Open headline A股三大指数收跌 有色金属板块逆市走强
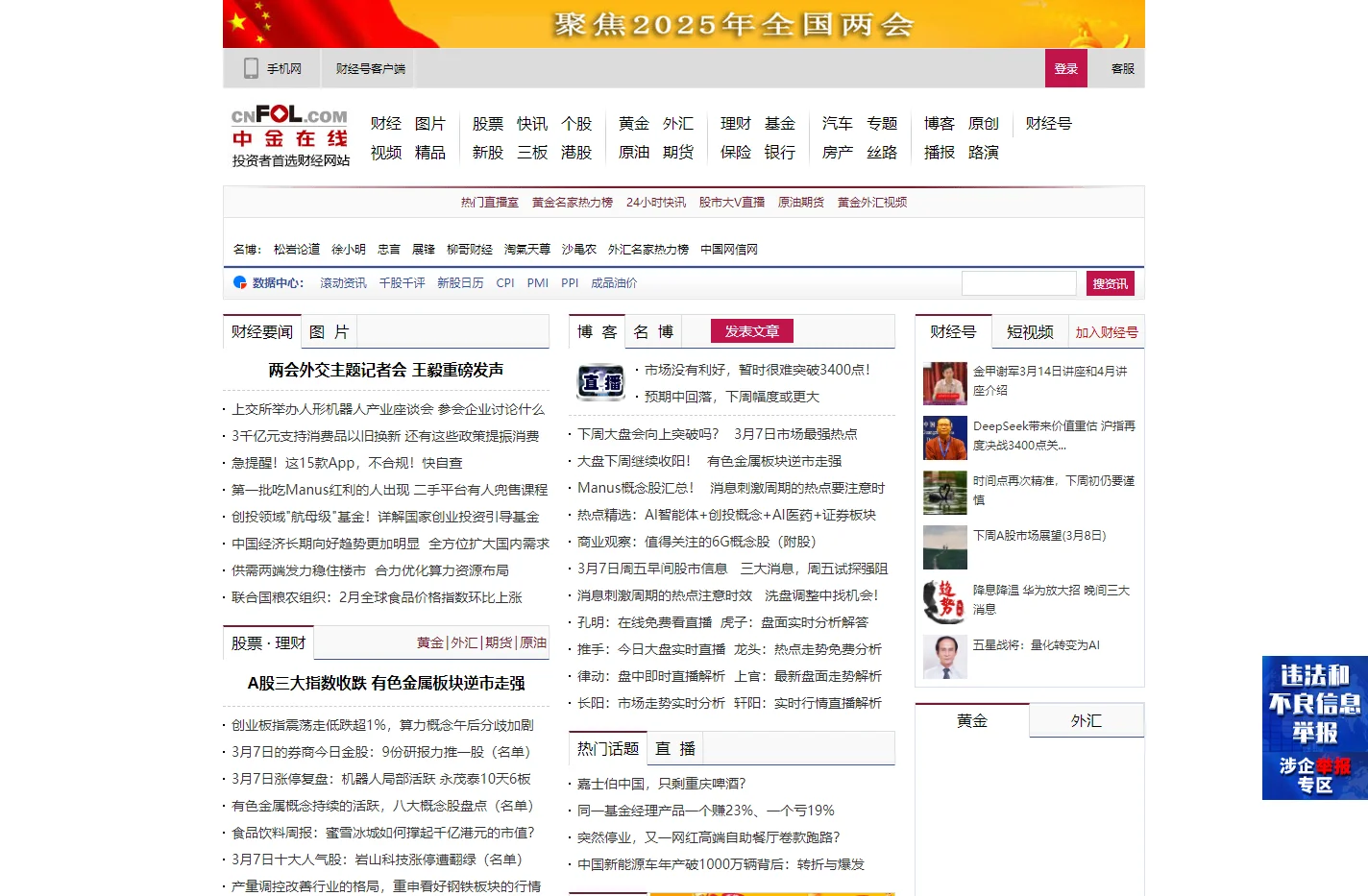Image resolution: width=1368 pixels, height=896 pixels. (386, 683)
